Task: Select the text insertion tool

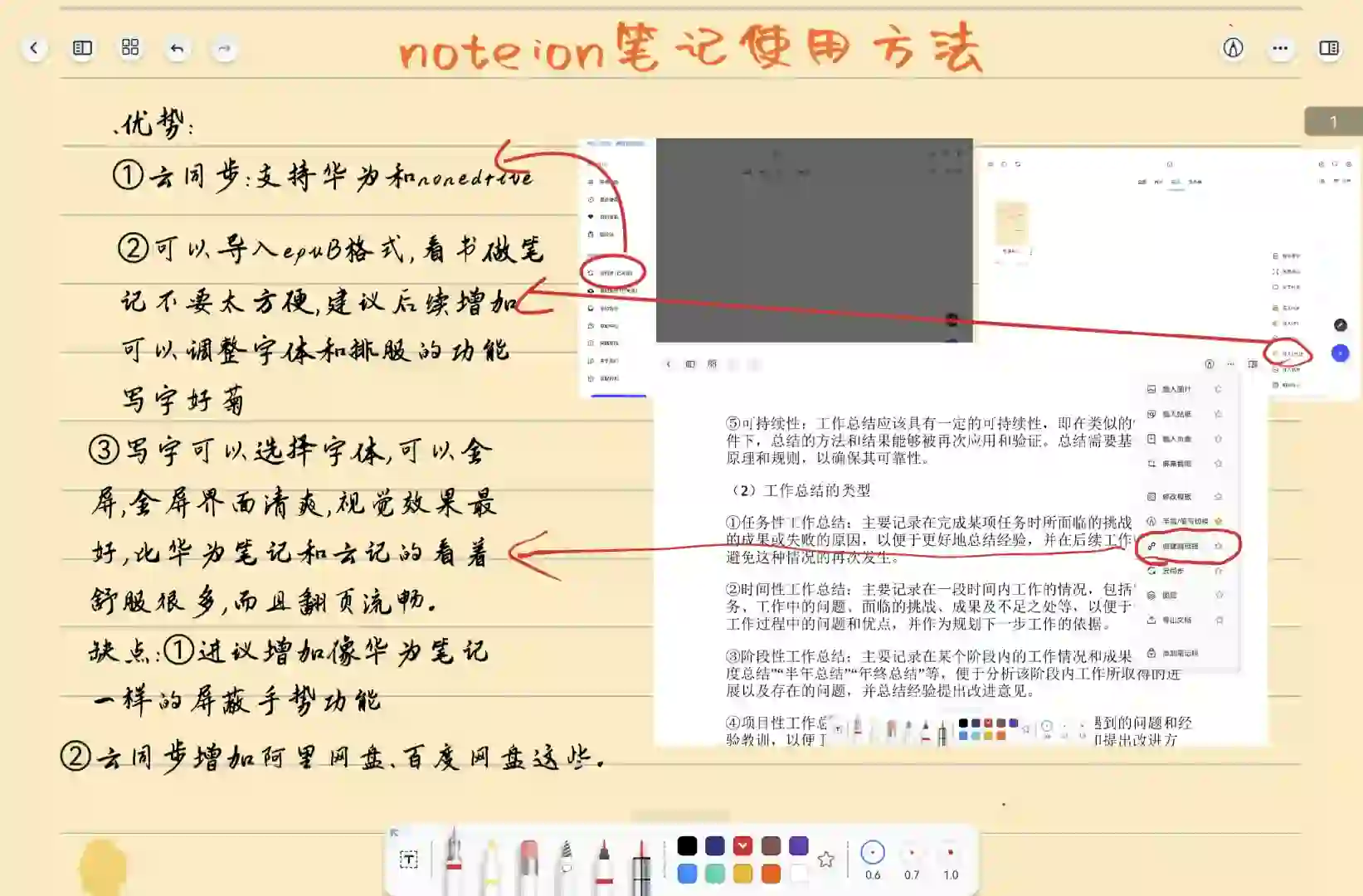Action: [x=408, y=859]
